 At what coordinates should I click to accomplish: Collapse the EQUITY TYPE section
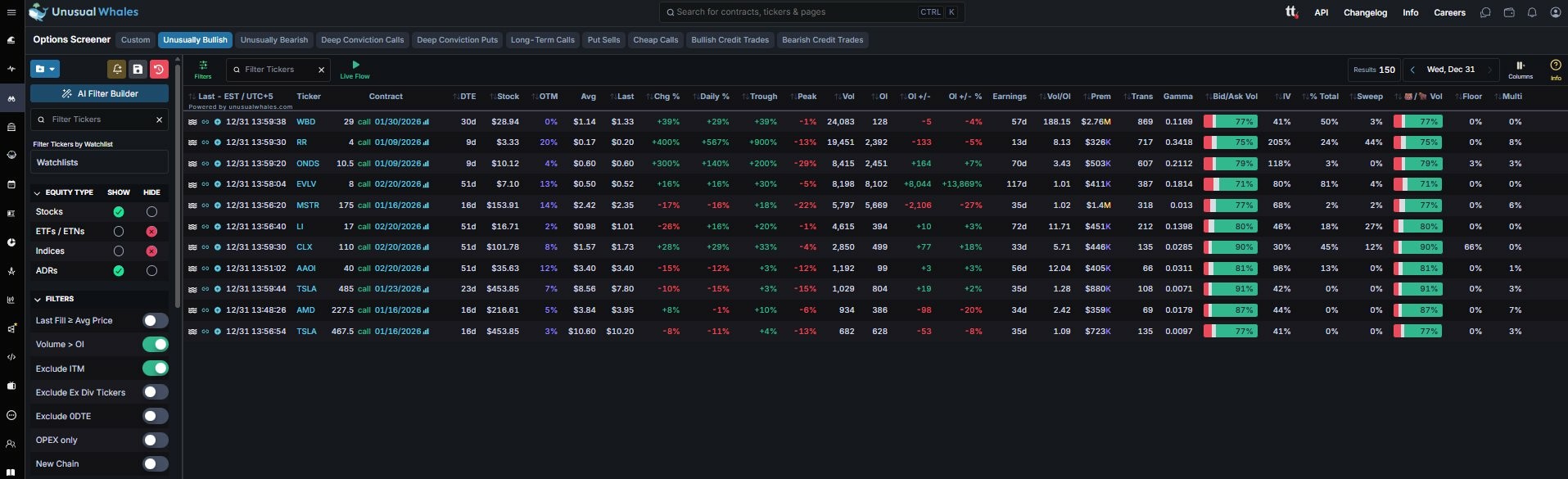click(x=38, y=193)
